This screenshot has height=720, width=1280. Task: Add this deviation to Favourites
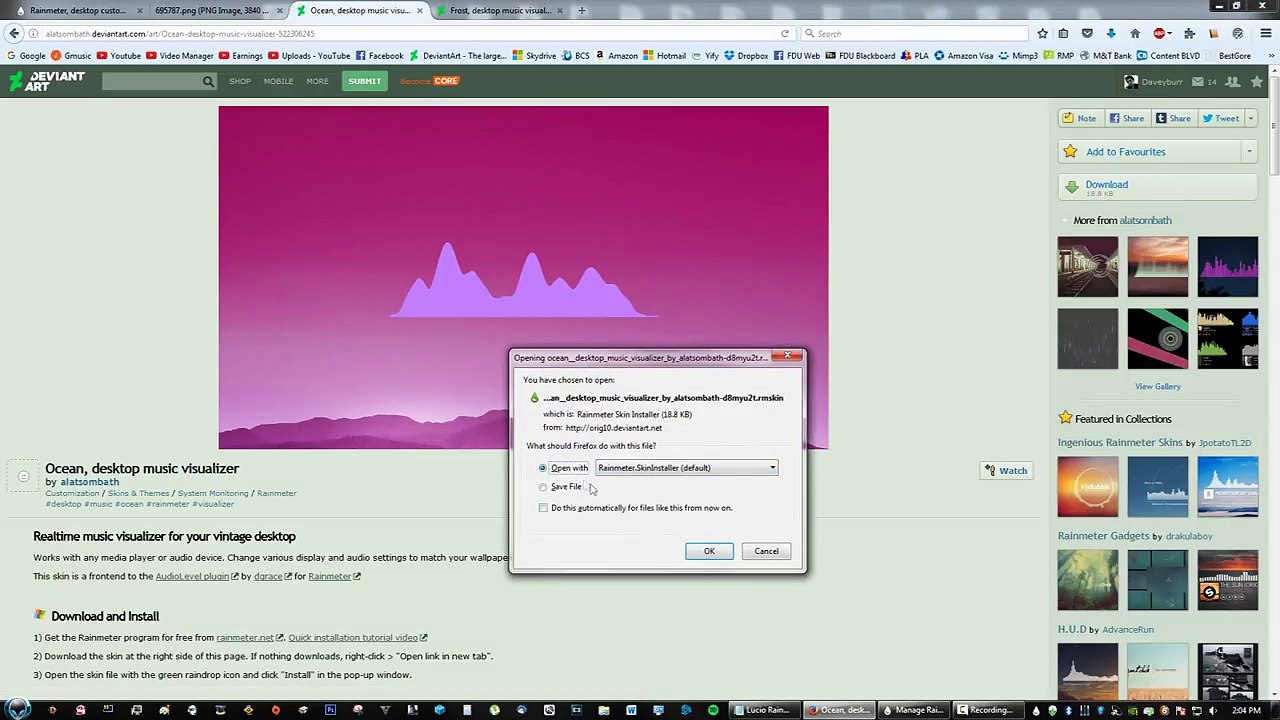1150,152
